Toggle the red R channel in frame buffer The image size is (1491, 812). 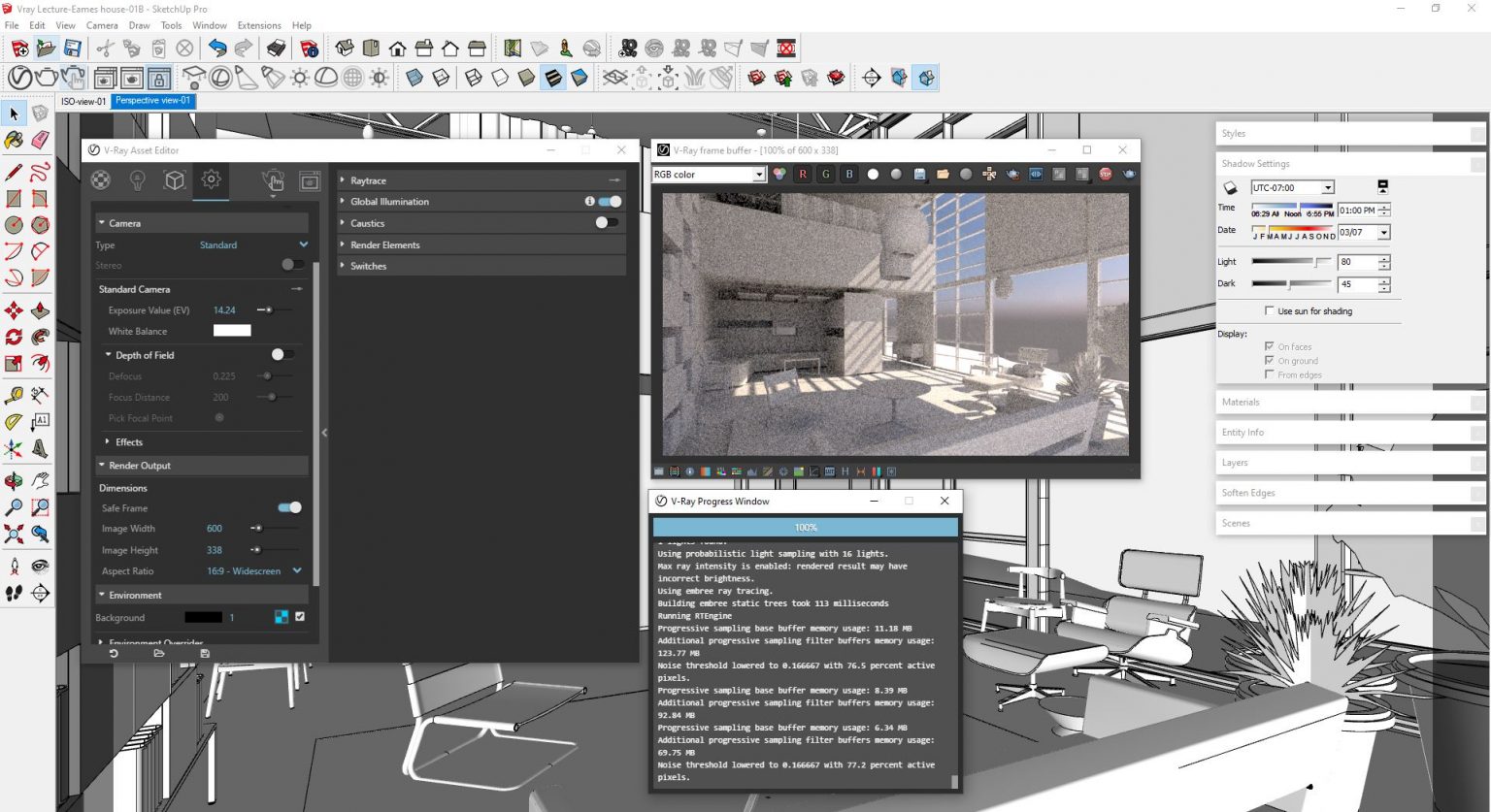[803, 175]
